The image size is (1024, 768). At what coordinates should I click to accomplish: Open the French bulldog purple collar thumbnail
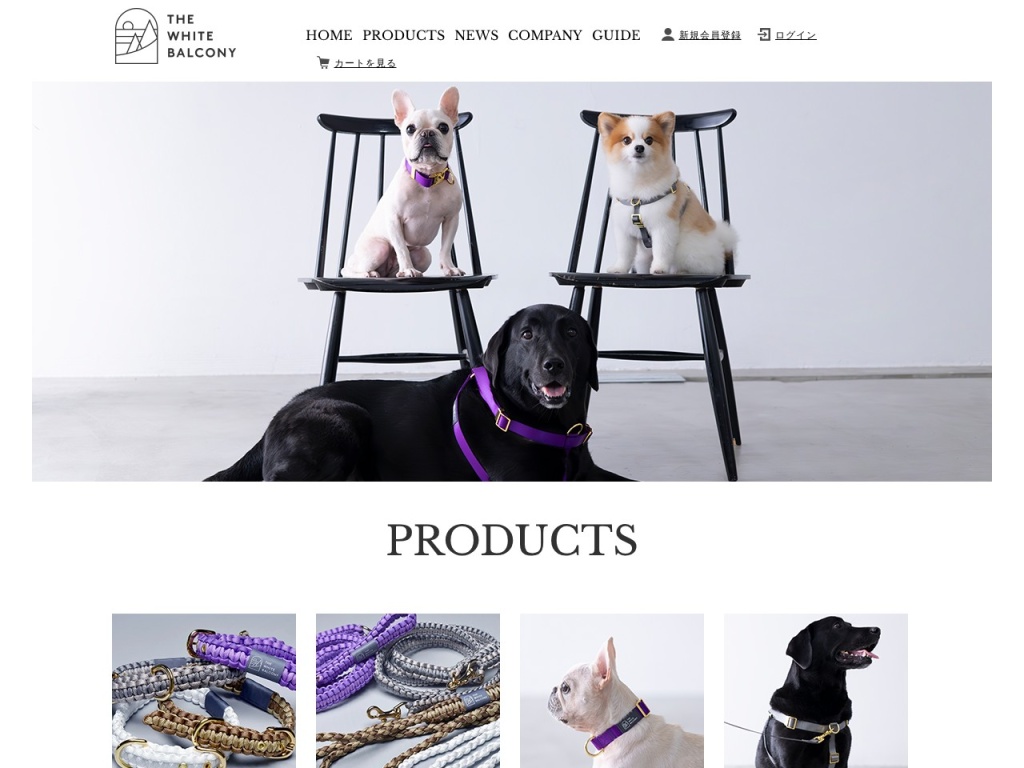click(612, 690)
